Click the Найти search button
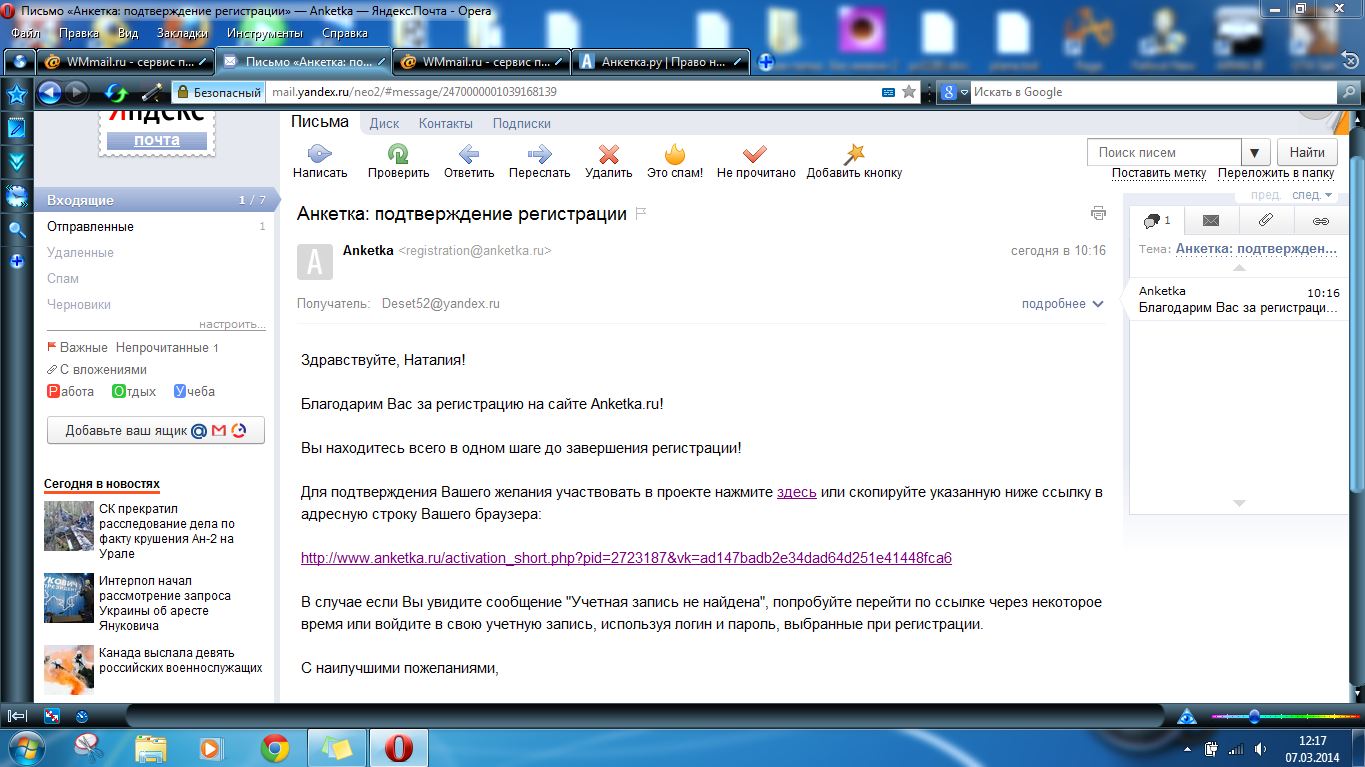This screenshot has height=767, width=1365. point(1307,152)
